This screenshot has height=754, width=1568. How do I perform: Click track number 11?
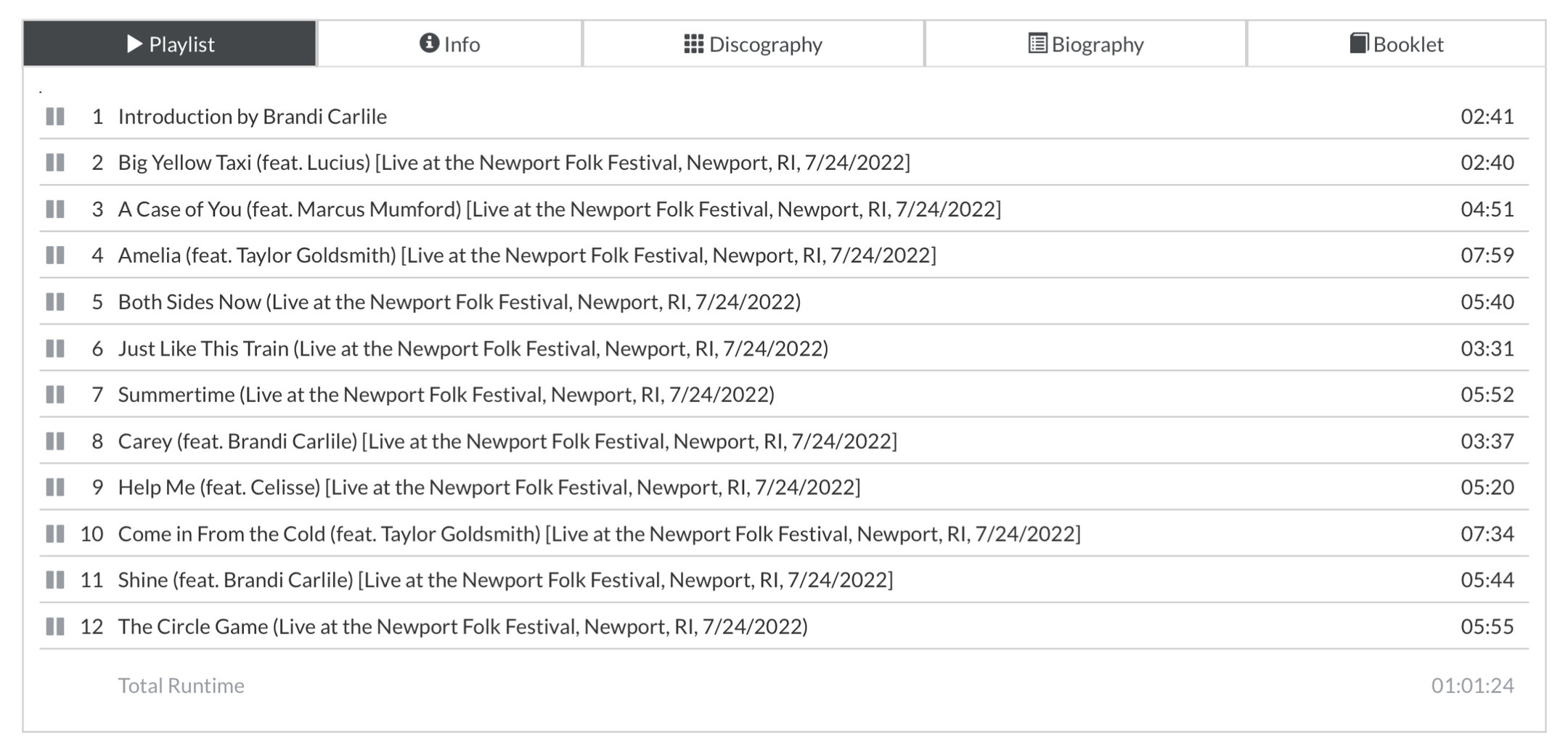(x=91, y=580)
